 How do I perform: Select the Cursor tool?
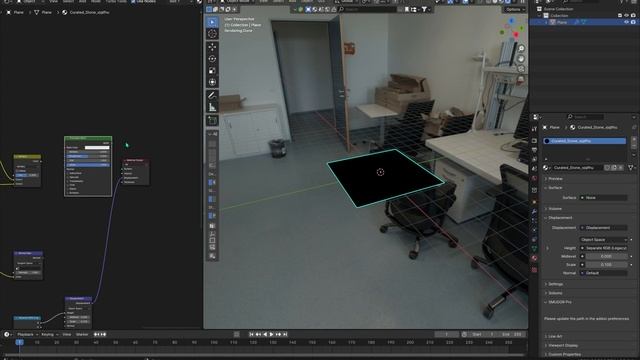(212, 34)
